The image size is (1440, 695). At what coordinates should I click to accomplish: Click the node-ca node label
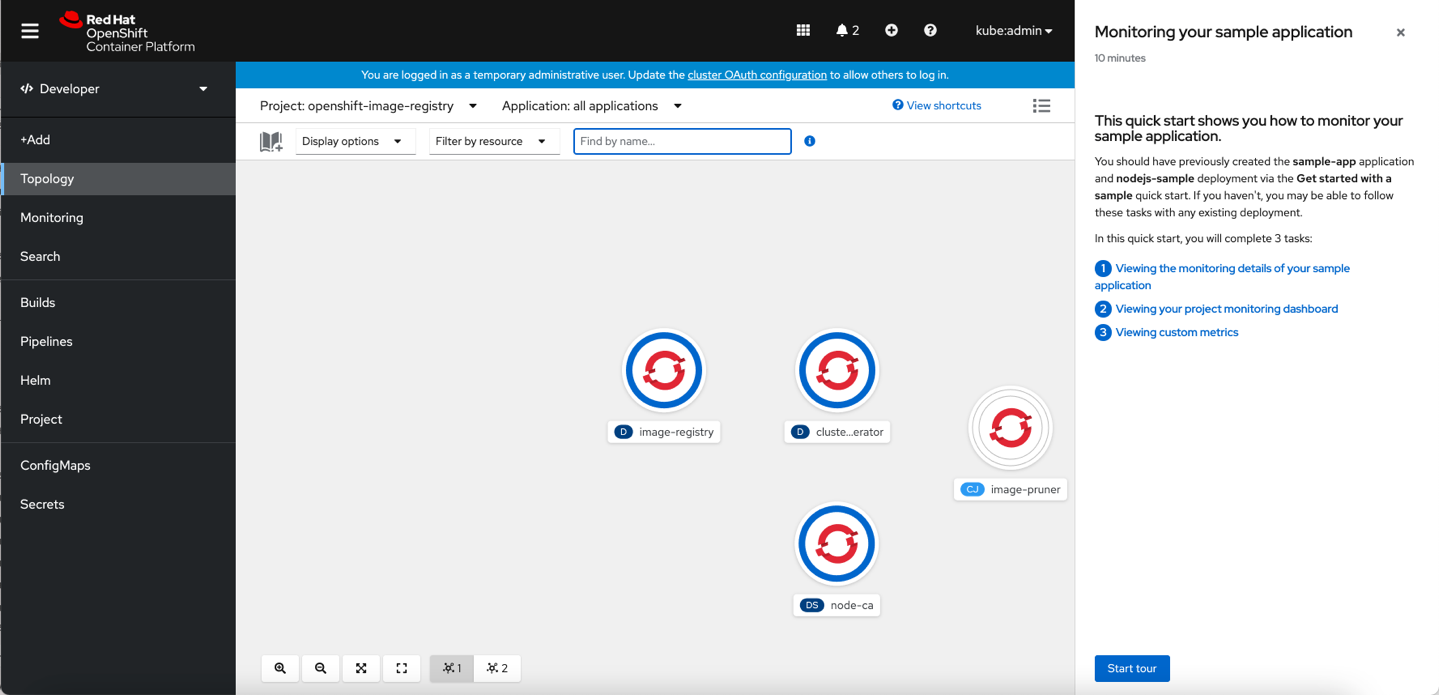tap(837, 605)
